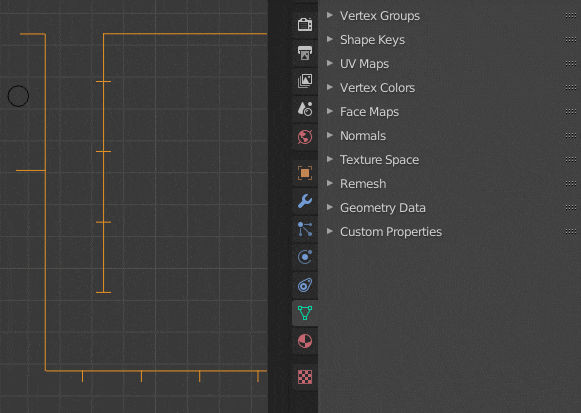
Task: Click the Vertex Colors panel grip handle
Action: [571, 87]
